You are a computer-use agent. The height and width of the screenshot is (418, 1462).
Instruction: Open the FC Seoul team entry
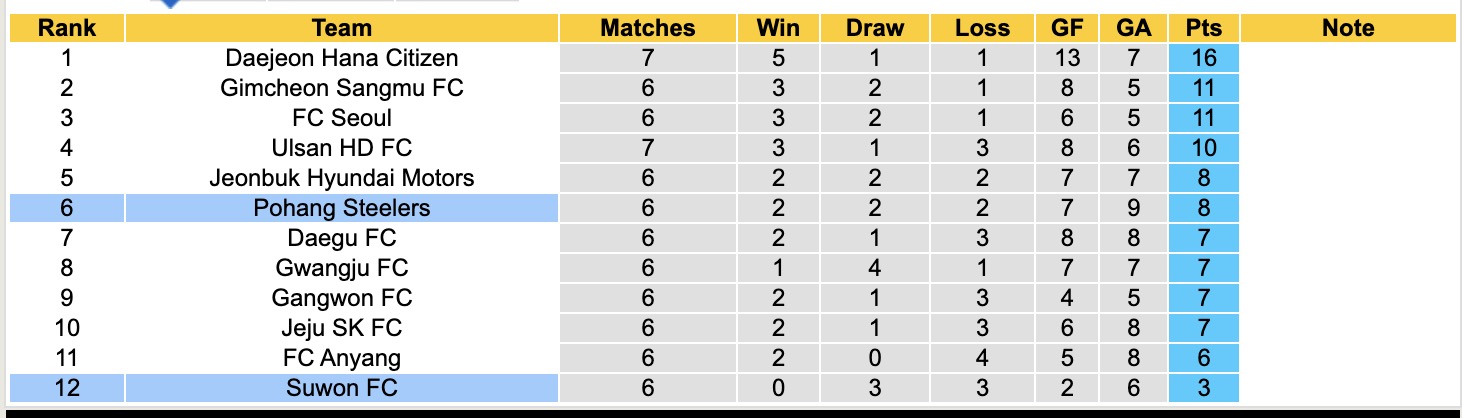pos(341,118)
